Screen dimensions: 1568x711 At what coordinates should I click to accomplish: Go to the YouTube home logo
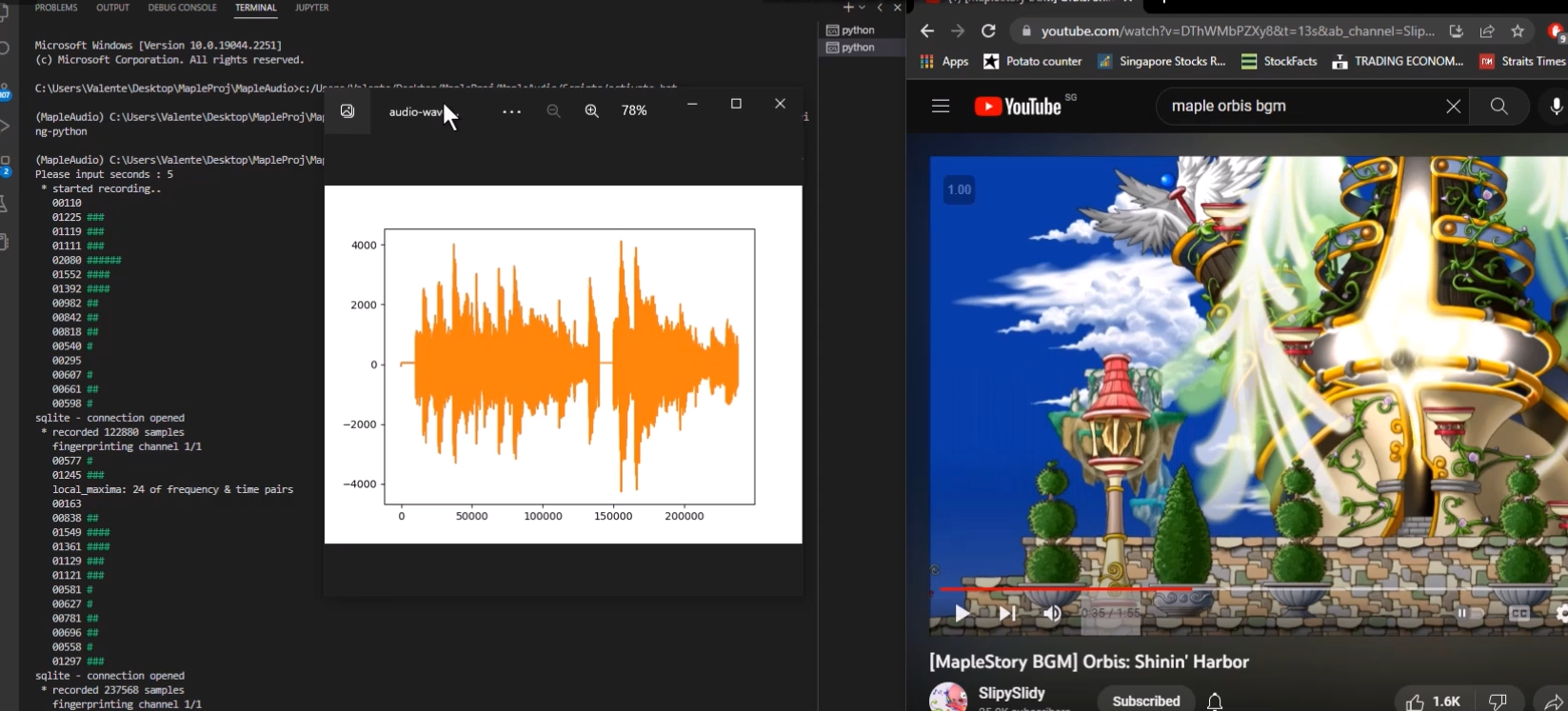click(1018, 107)
